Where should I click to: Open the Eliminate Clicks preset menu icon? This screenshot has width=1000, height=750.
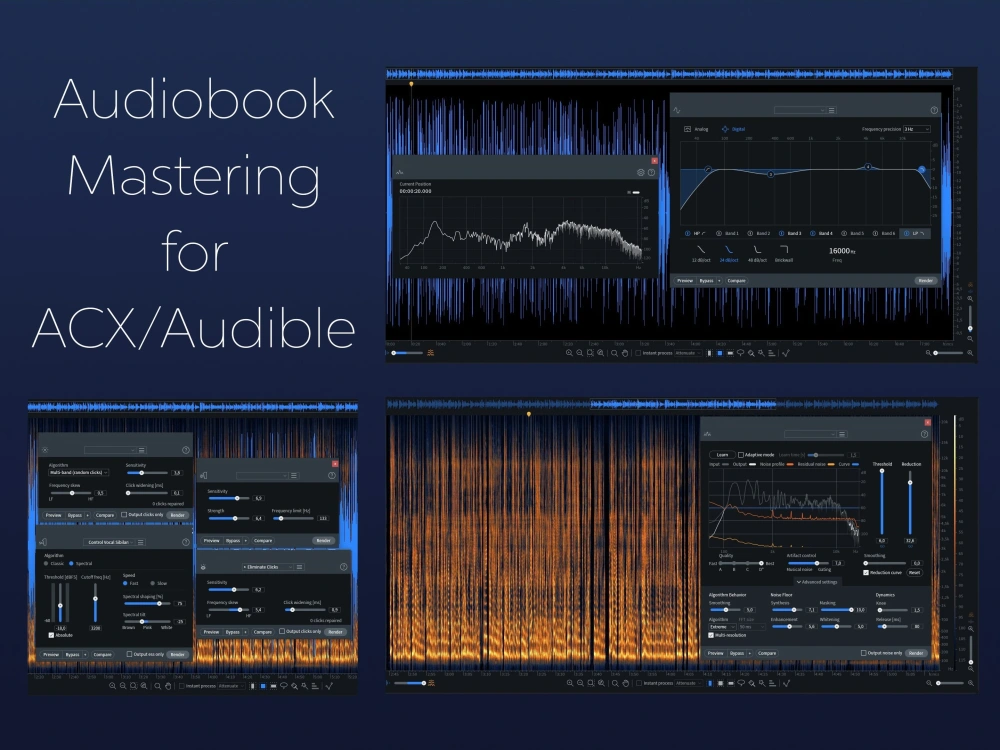(299, 566)
